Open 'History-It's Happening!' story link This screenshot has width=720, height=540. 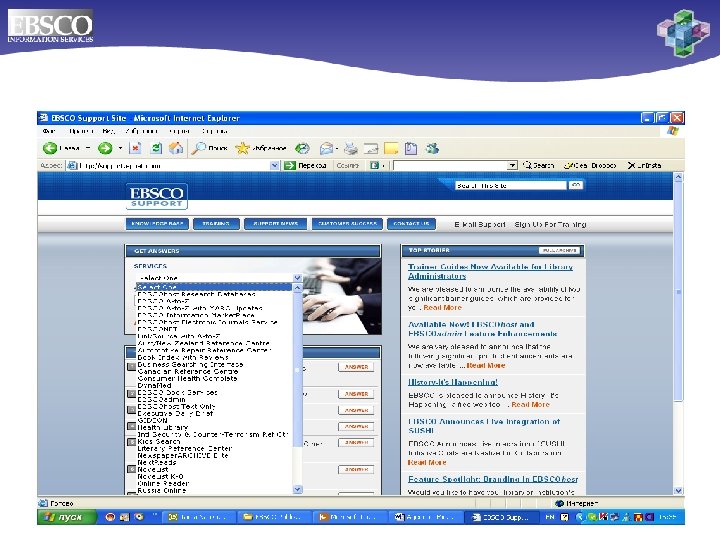[453, 382]
